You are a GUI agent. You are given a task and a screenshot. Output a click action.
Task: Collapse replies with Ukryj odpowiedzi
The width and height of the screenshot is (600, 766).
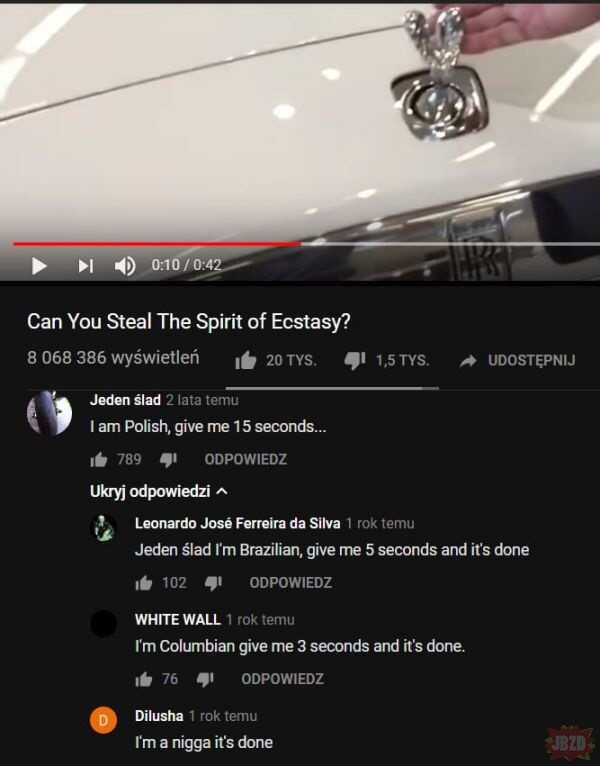tap(159, 491)
